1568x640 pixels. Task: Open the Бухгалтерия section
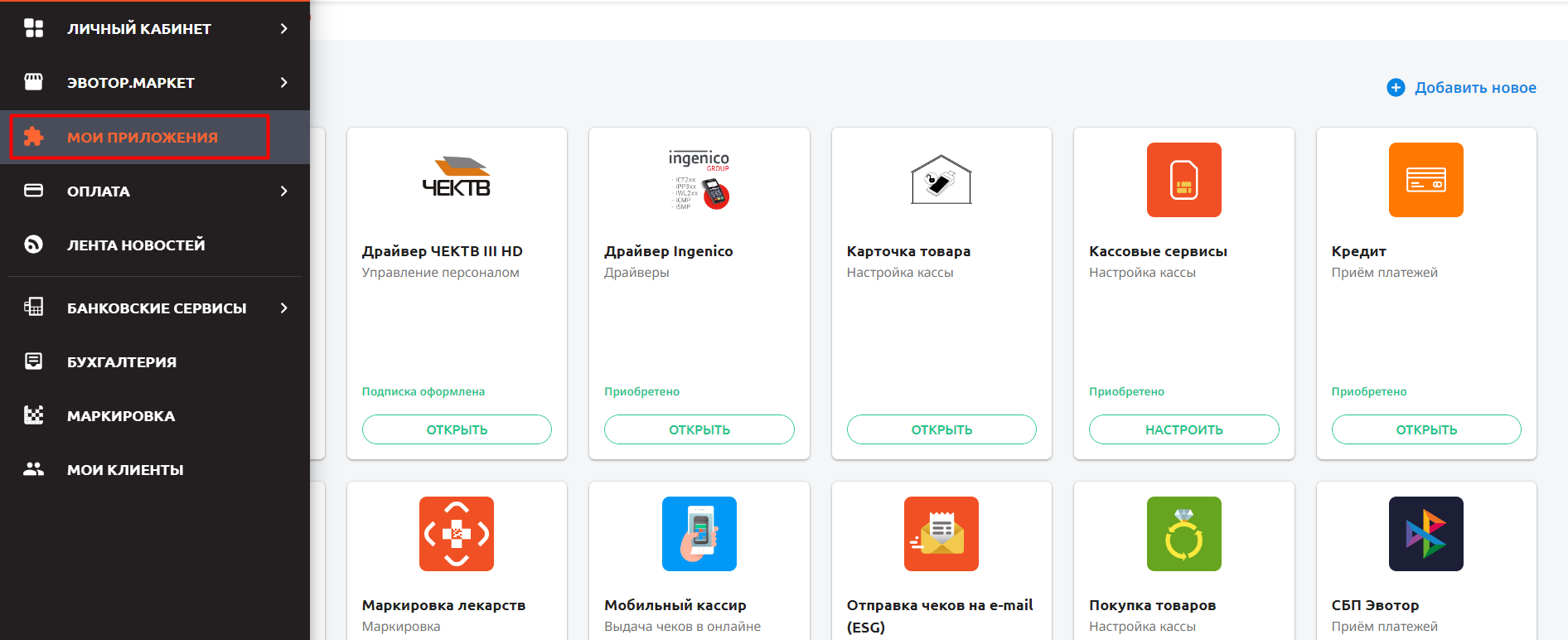pyautogui.click(x=155, y=361)
